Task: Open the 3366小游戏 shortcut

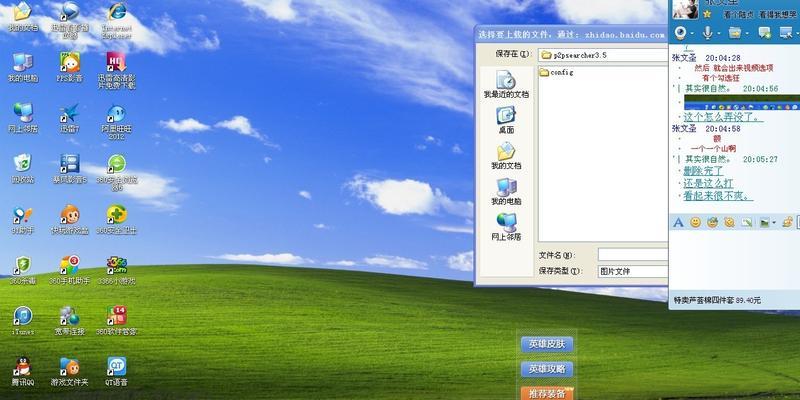Action: (x=116, y=270)
